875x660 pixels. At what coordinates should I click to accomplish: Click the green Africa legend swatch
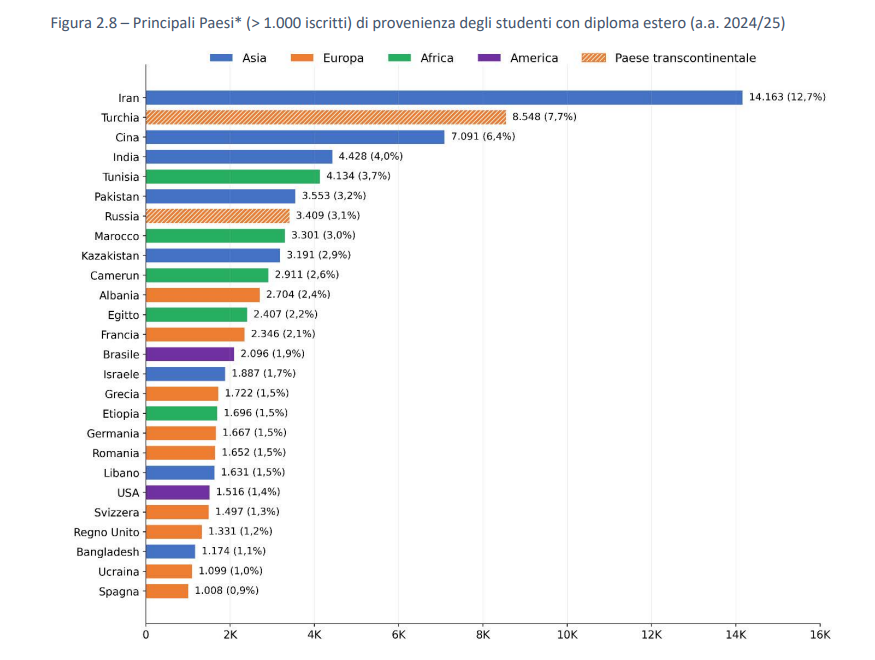tap(400, 58)
